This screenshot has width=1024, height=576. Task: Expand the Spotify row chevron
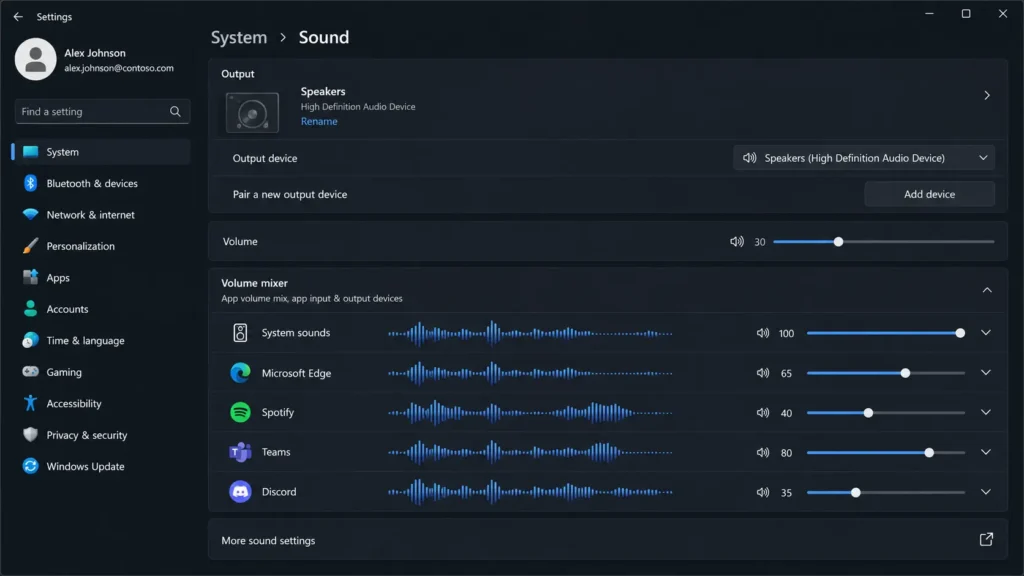coord(985,413)
